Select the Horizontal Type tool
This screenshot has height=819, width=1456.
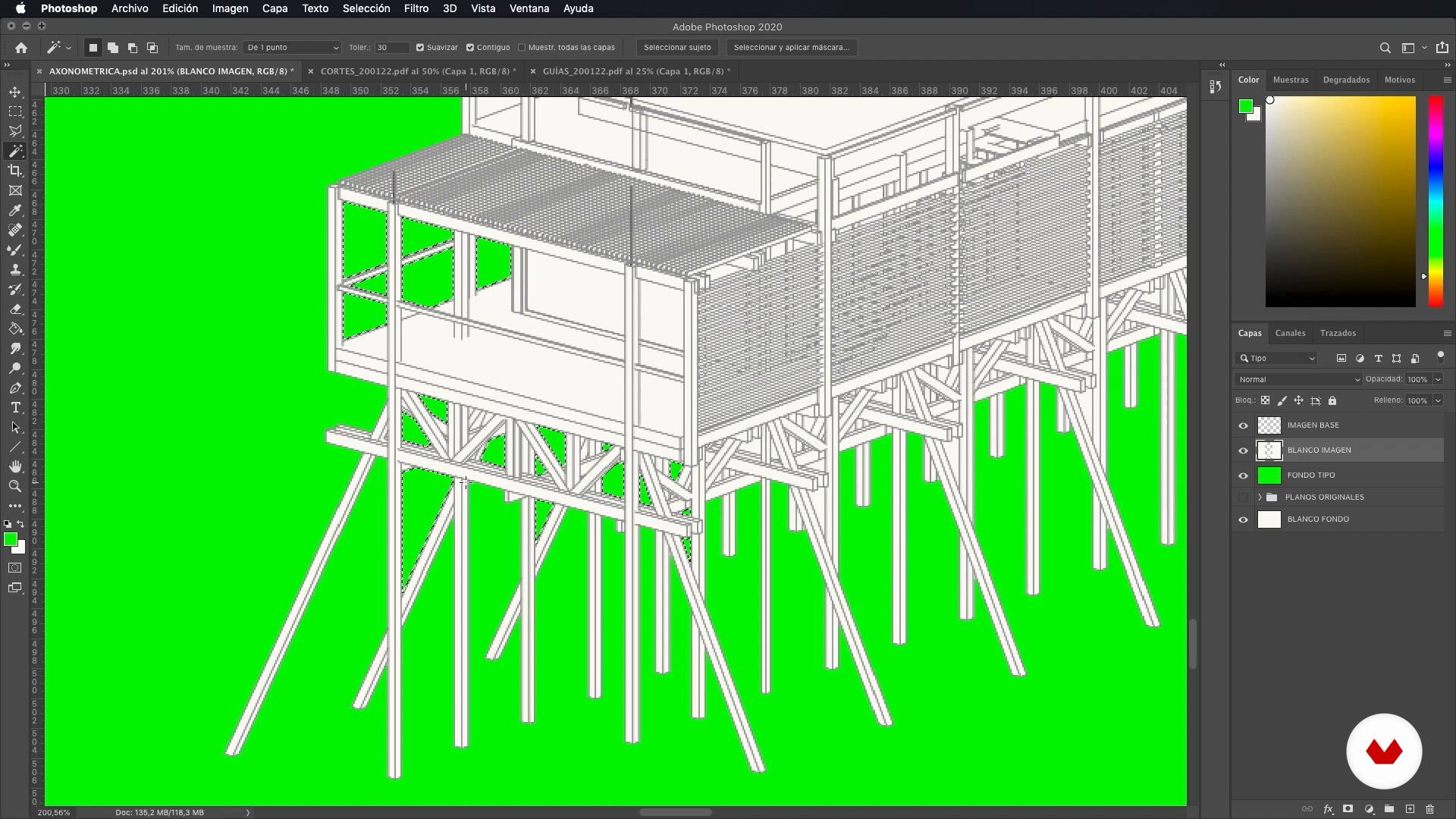point(15,408)
